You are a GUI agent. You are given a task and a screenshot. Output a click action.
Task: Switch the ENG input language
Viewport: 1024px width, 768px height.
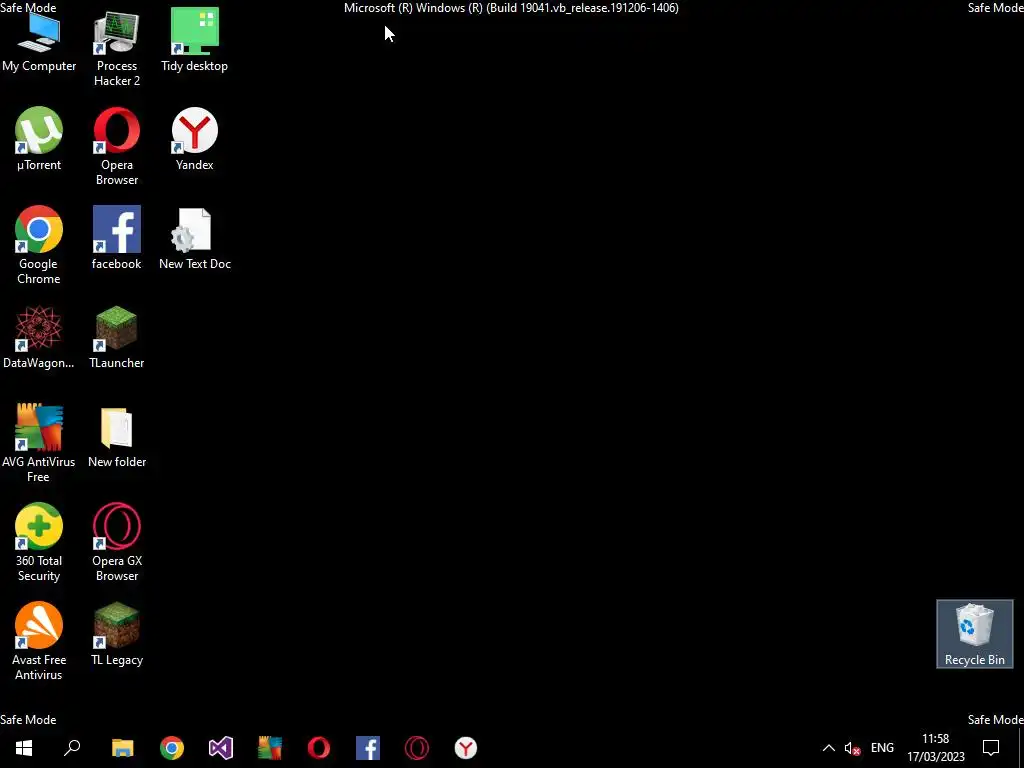(882, 748)
